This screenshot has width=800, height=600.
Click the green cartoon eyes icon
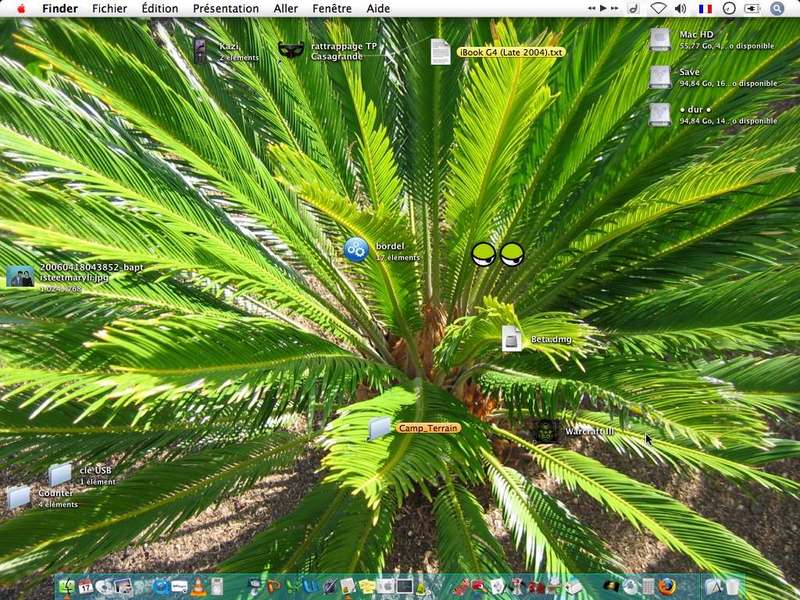click(497, 254)
